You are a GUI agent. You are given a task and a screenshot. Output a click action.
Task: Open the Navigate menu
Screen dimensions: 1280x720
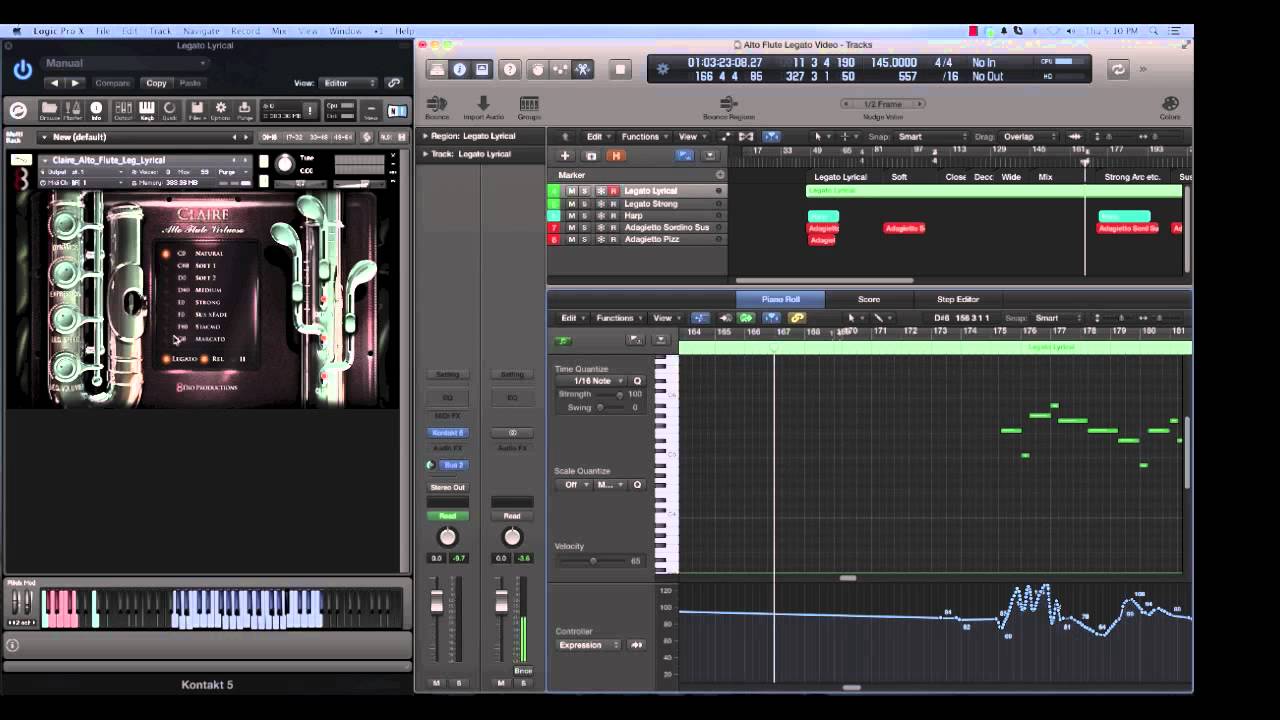[201, 31]
